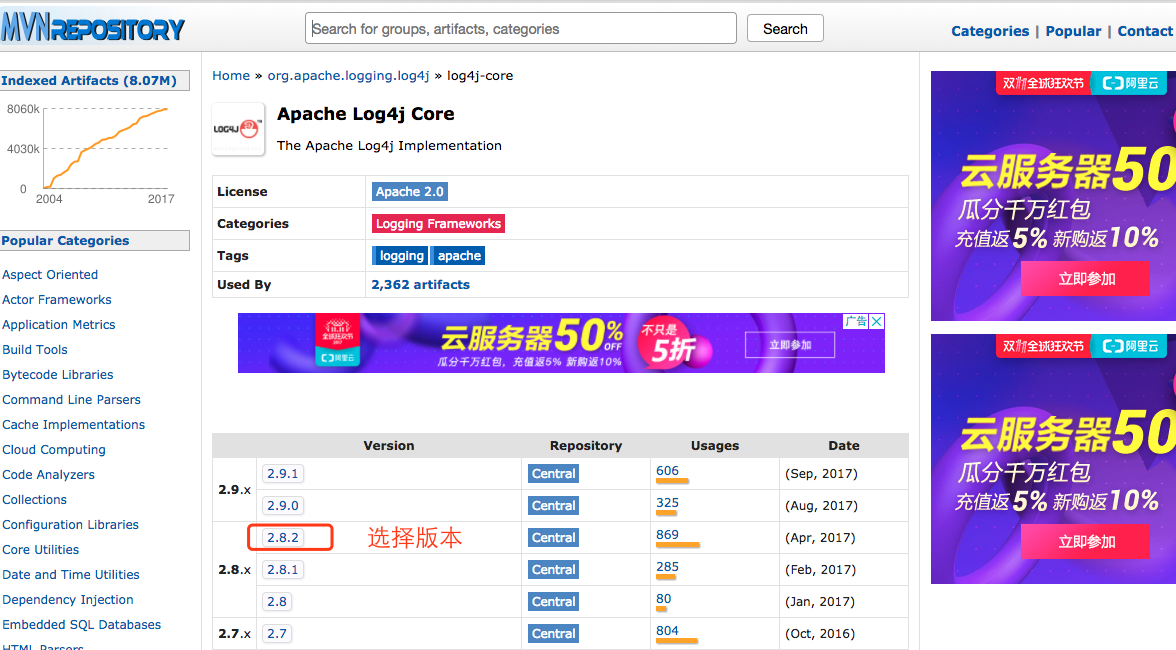Image resolution: width=1176 pixels, height=650 pixels.
Task: Click Central repository for version 2.8.2
Action: [x=554, y=538]
